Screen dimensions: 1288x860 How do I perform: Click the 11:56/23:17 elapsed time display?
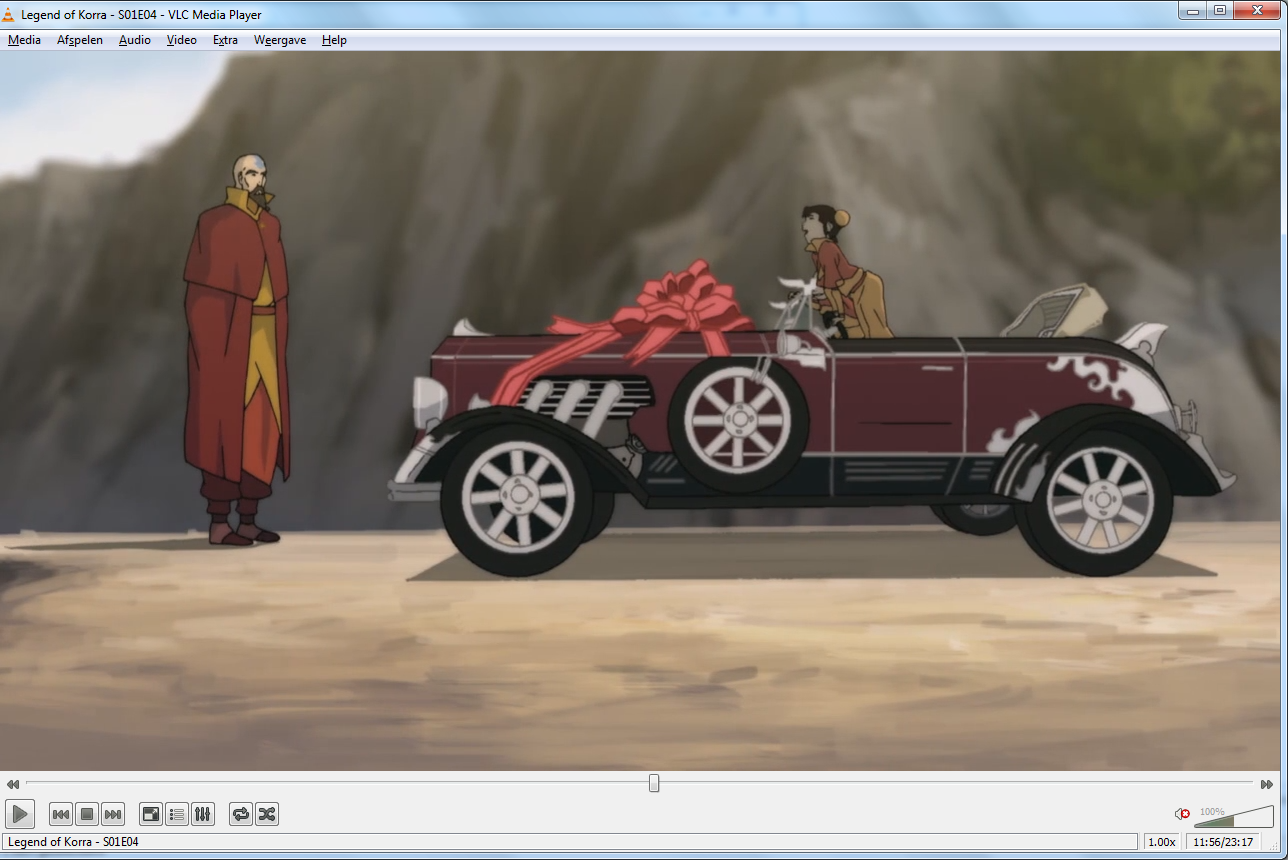[x=1225, y=842]
